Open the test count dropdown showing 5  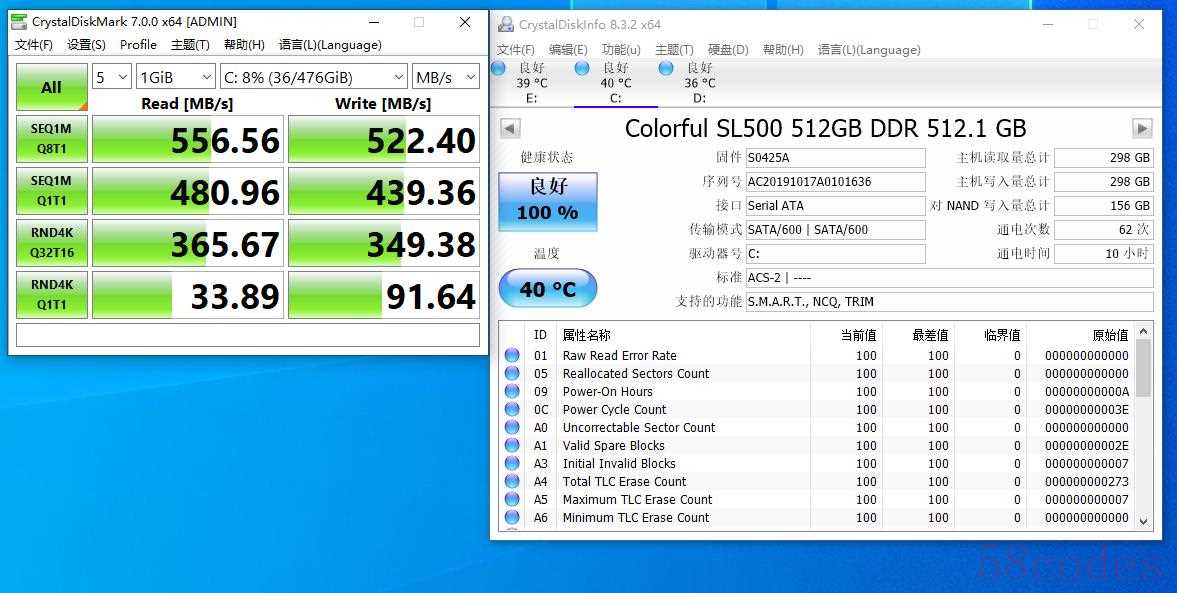(112, 77)
